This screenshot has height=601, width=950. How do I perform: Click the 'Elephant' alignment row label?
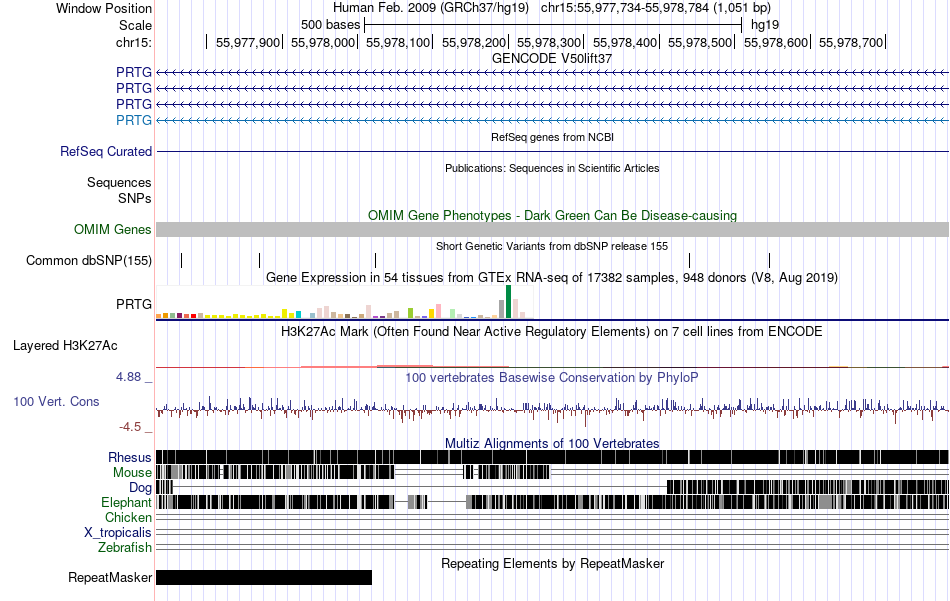[126, 503]
